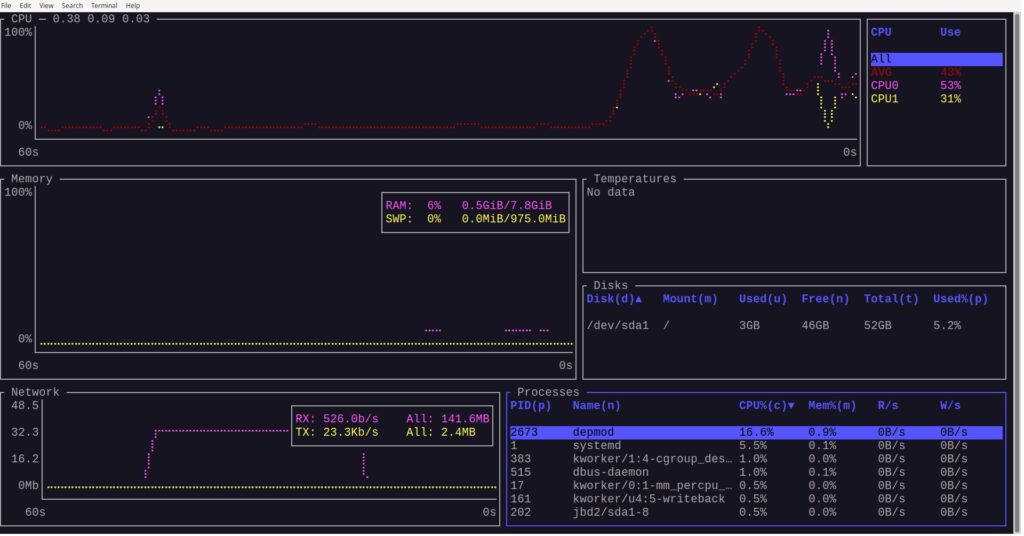Select the jbd2/sda1-8 process row
Image resolution: width=1024 pixels, height=536 pixels.
[756, 513]
